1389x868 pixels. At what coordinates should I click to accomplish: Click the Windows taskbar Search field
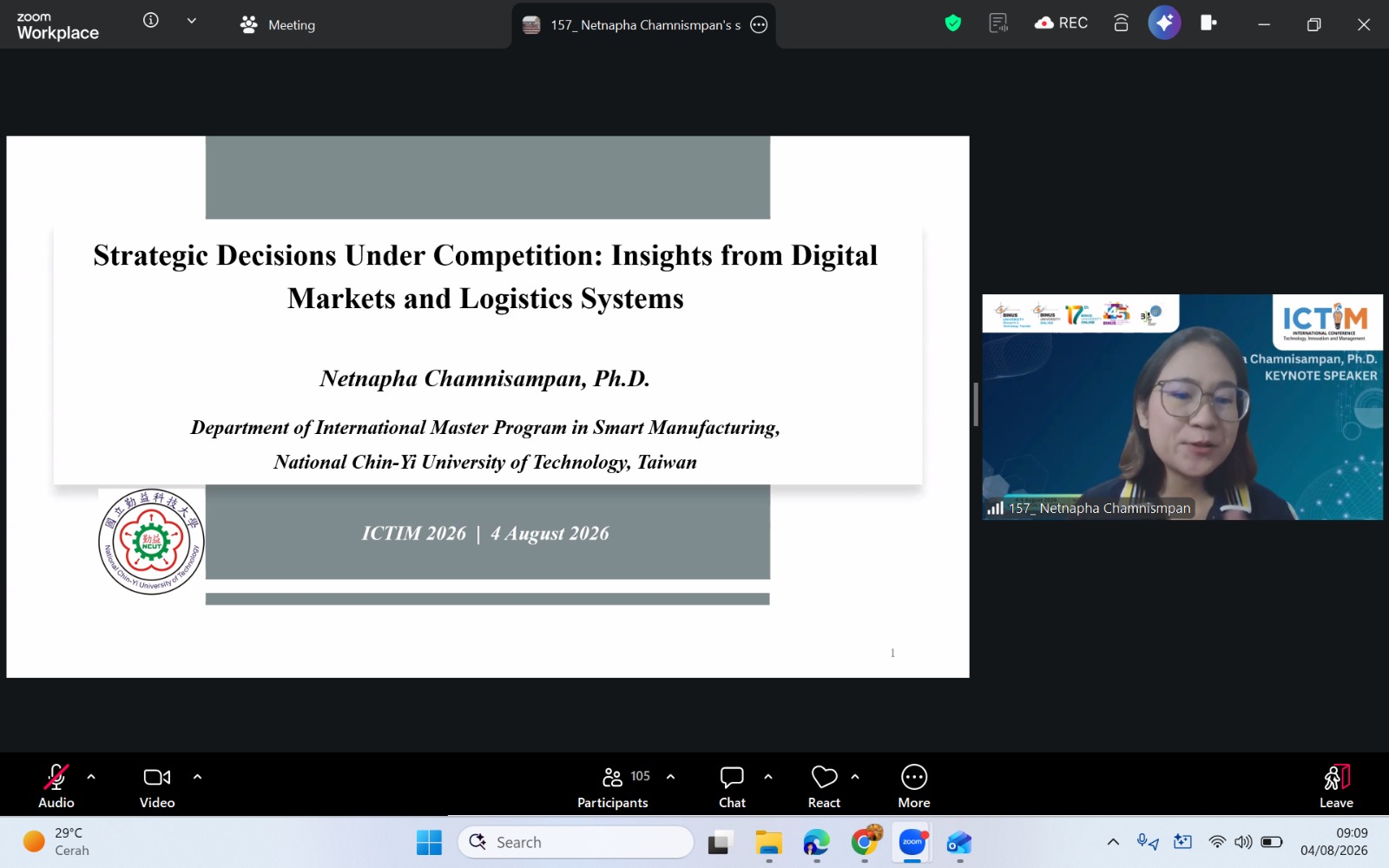[x=576, y=842]
